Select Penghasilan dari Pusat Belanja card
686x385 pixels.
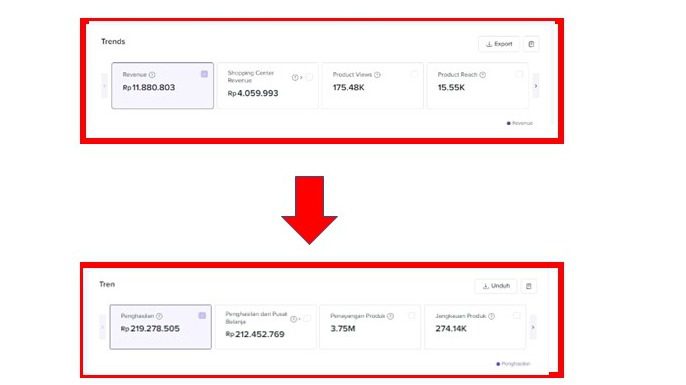click(265, 327)
